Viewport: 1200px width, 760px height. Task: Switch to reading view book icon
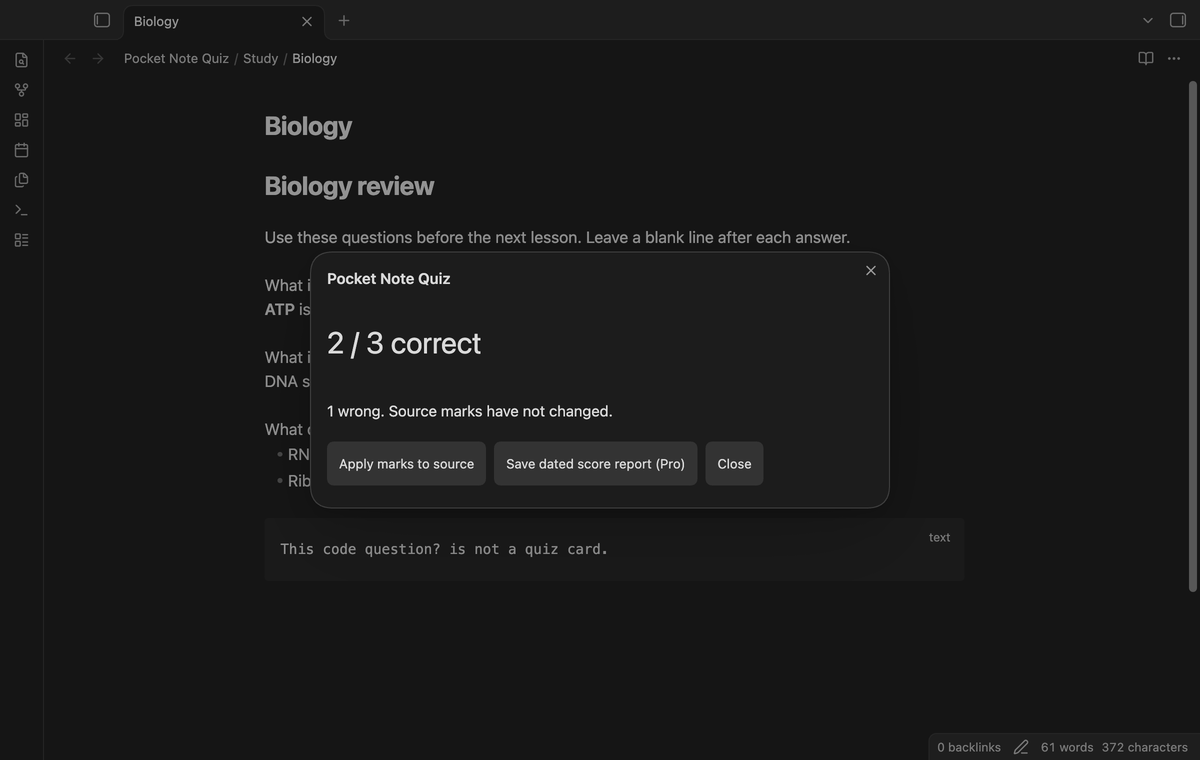click(x=1146, y=59)
